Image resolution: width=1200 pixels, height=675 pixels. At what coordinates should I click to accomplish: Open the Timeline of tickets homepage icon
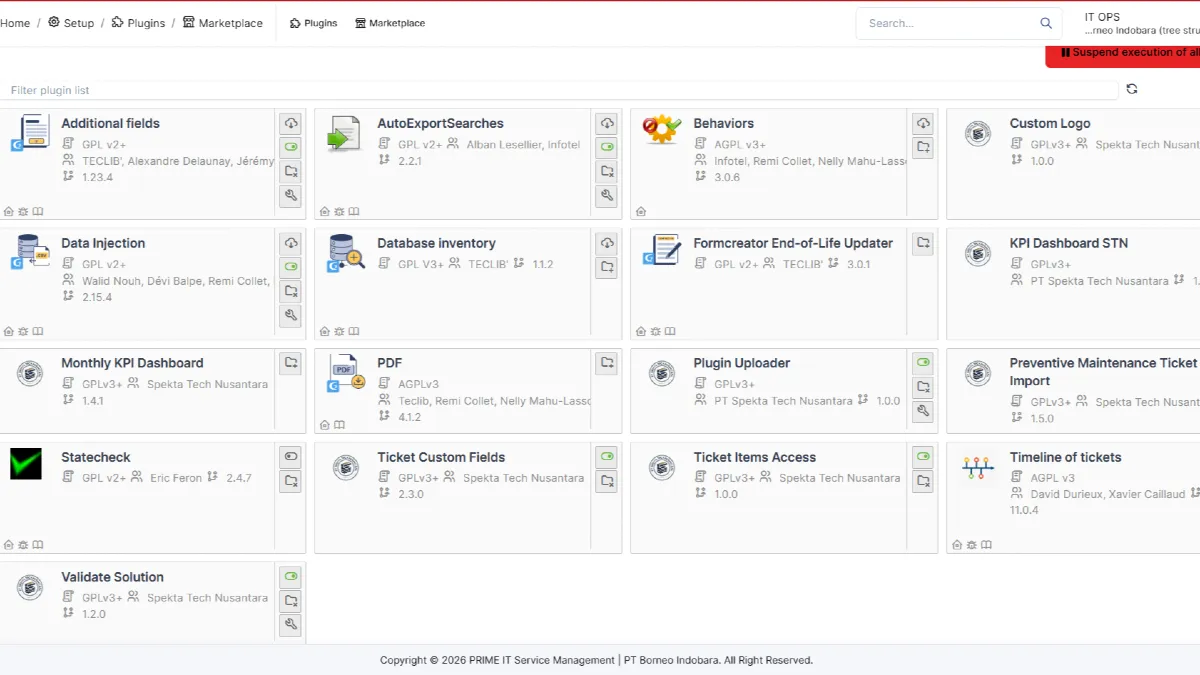coord(957,545)
